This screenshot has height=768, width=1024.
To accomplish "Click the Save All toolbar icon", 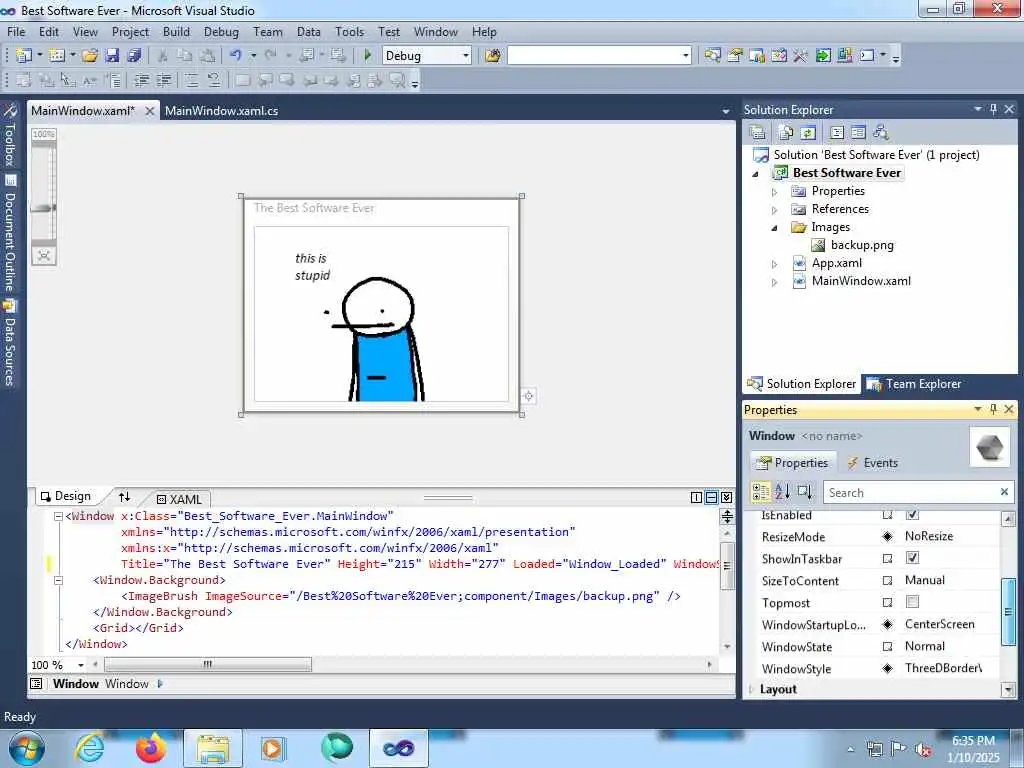I will tap(134, 56).
